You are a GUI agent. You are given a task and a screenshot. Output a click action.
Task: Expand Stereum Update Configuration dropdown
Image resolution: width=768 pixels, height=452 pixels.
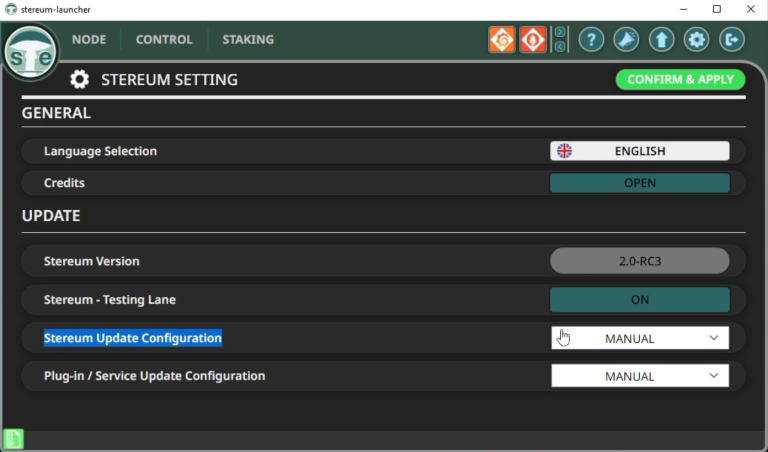click(x=640, y=338)
